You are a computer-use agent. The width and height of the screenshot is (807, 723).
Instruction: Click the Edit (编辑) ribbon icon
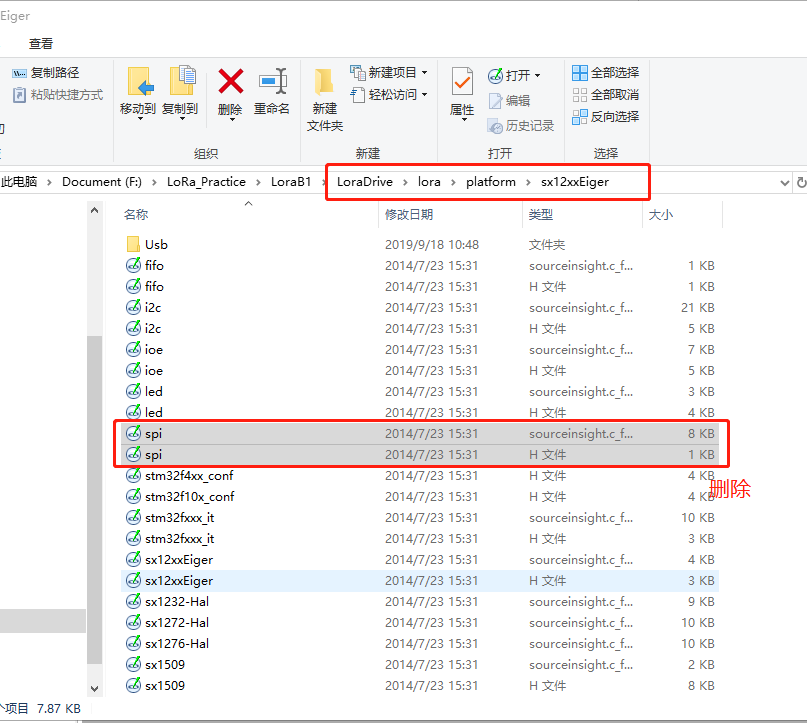(495, 101)
